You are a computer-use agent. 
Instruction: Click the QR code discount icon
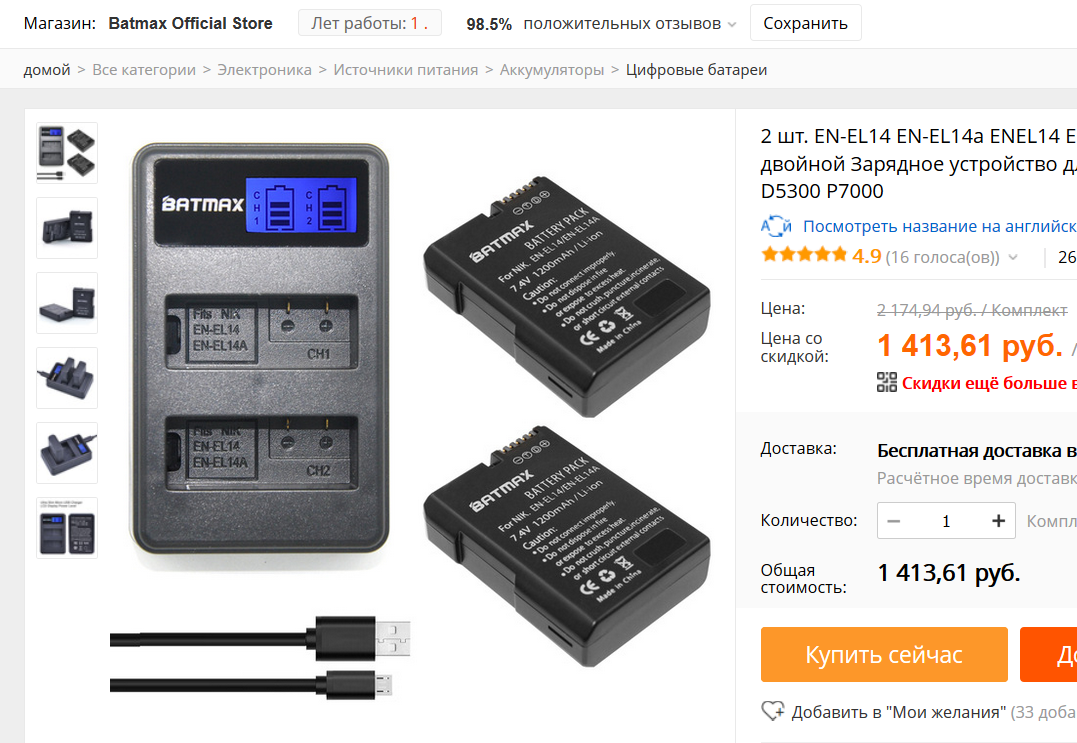point(887,382)
